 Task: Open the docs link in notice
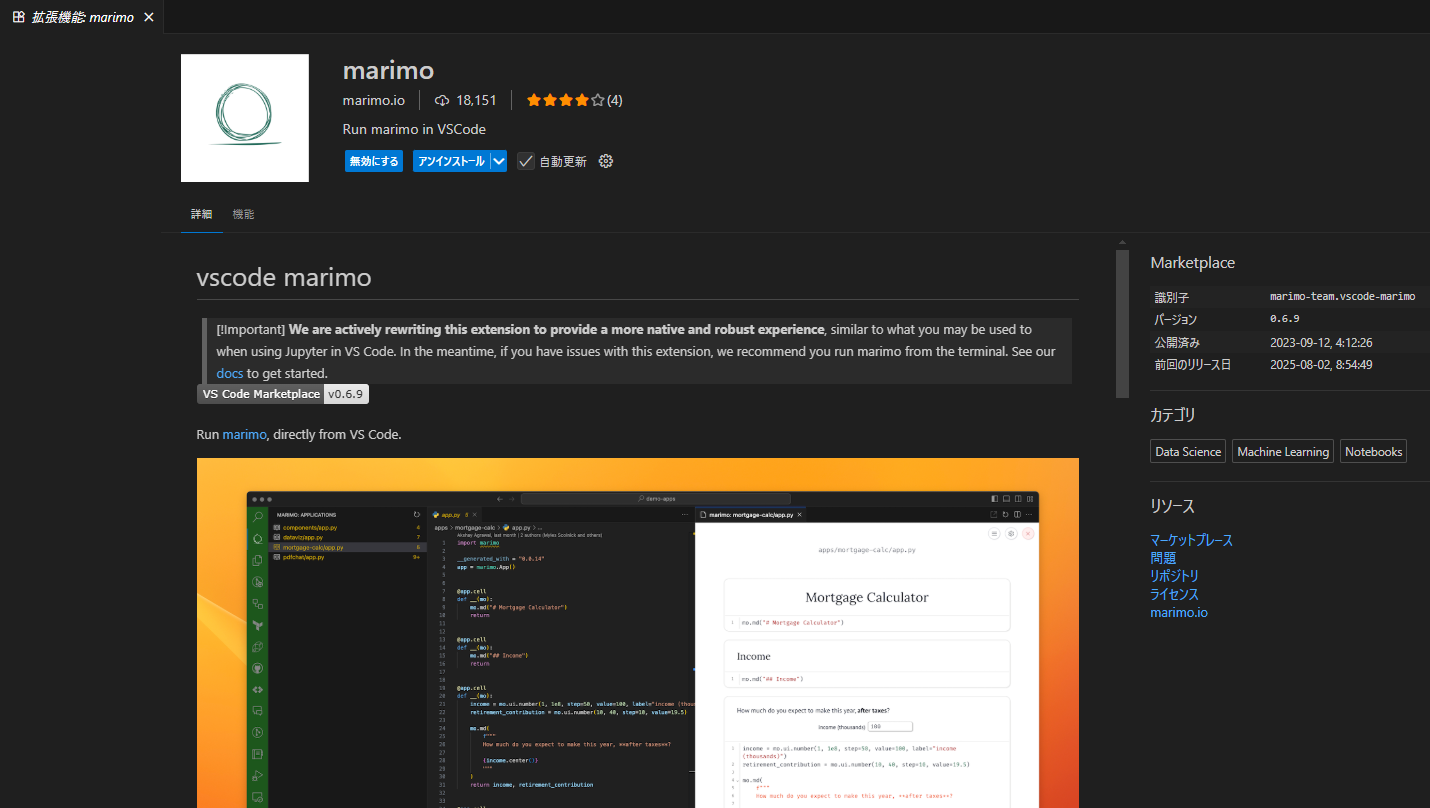(x=230, y=373)
